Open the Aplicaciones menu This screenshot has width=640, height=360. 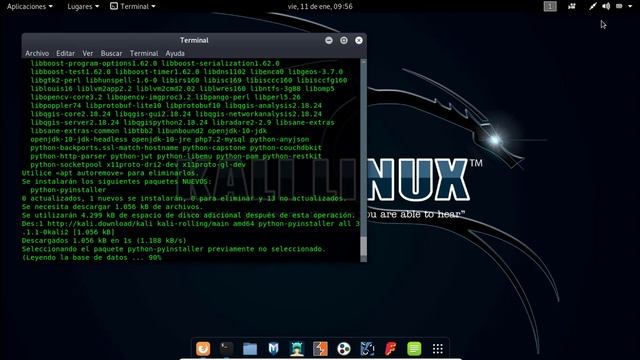30,7
